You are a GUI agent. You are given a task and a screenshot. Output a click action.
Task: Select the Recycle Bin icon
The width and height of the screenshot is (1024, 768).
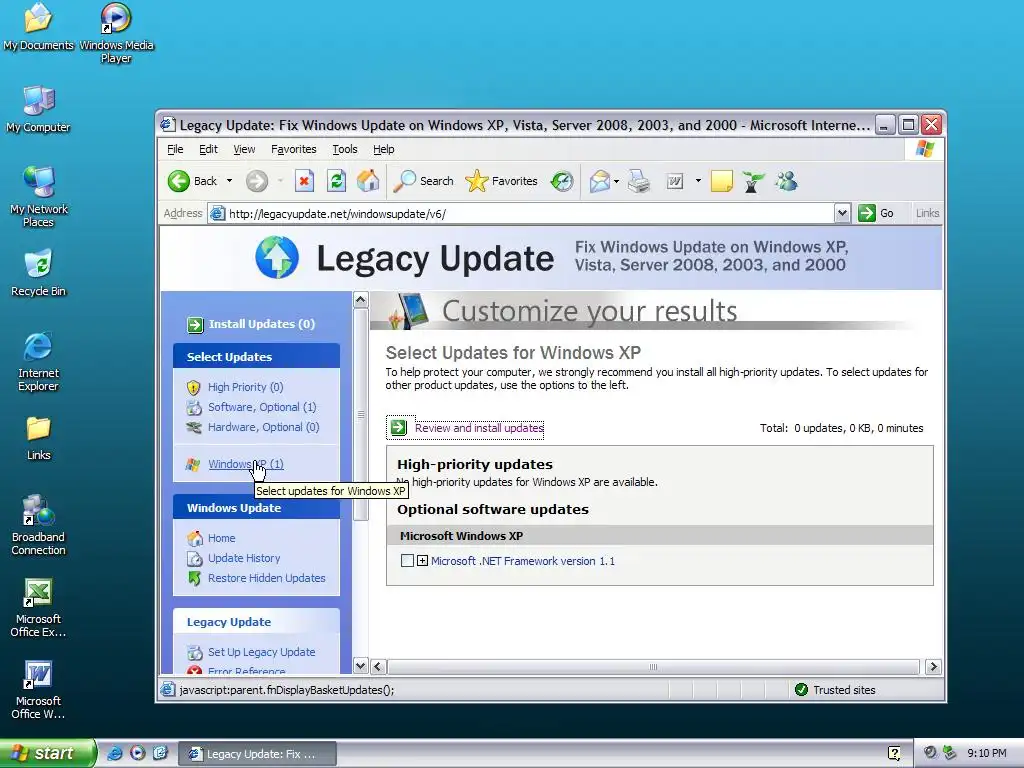click(x=38, y=273)
